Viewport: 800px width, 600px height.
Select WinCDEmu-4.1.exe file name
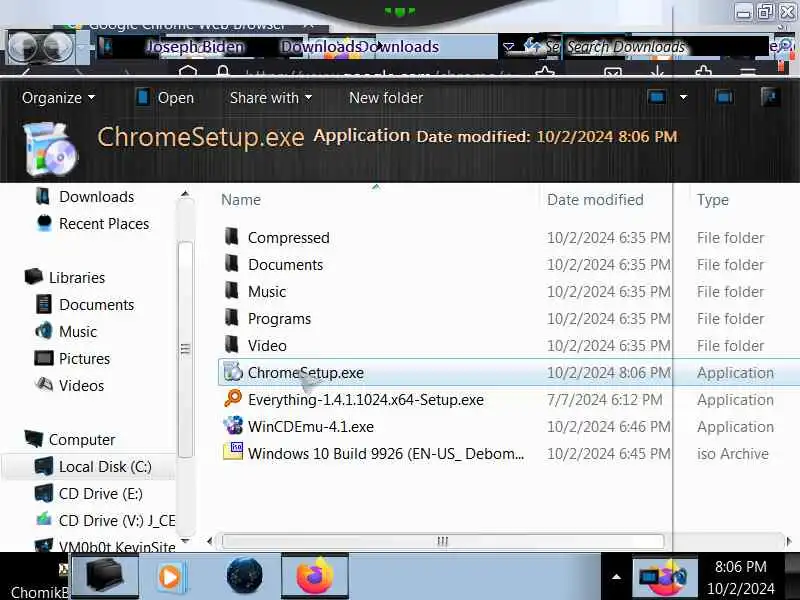pos(311,427)
